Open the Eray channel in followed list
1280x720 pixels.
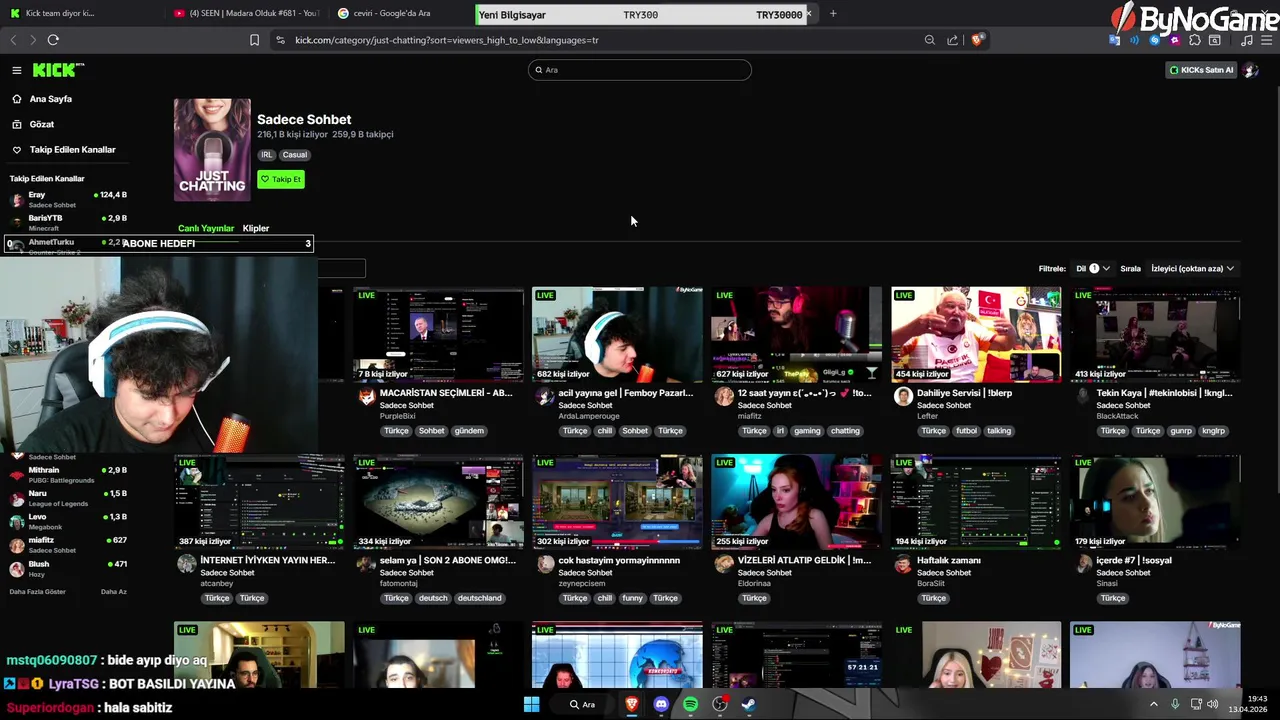pos(68,199)
